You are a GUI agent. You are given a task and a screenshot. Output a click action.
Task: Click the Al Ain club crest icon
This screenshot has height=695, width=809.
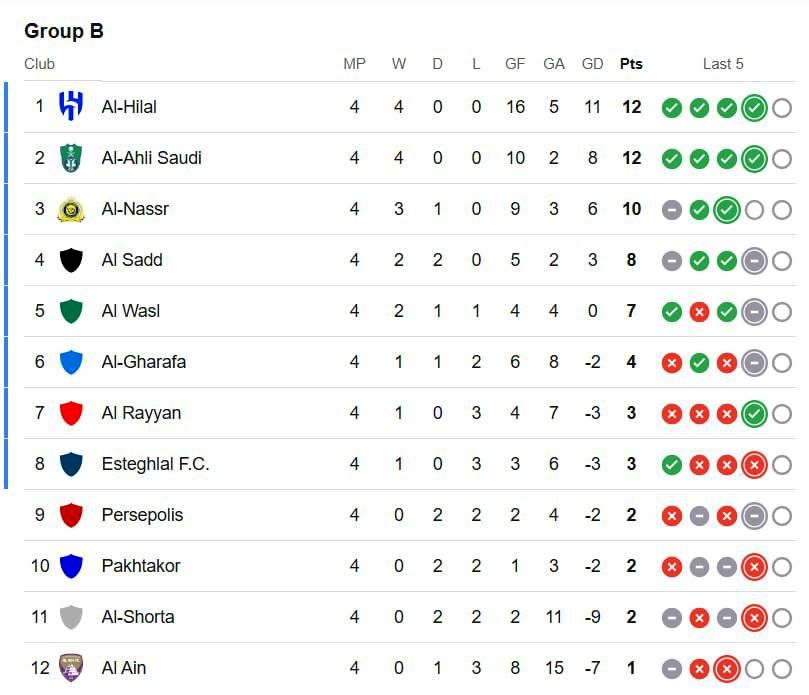pyautogui.click(x=71, y=667)
